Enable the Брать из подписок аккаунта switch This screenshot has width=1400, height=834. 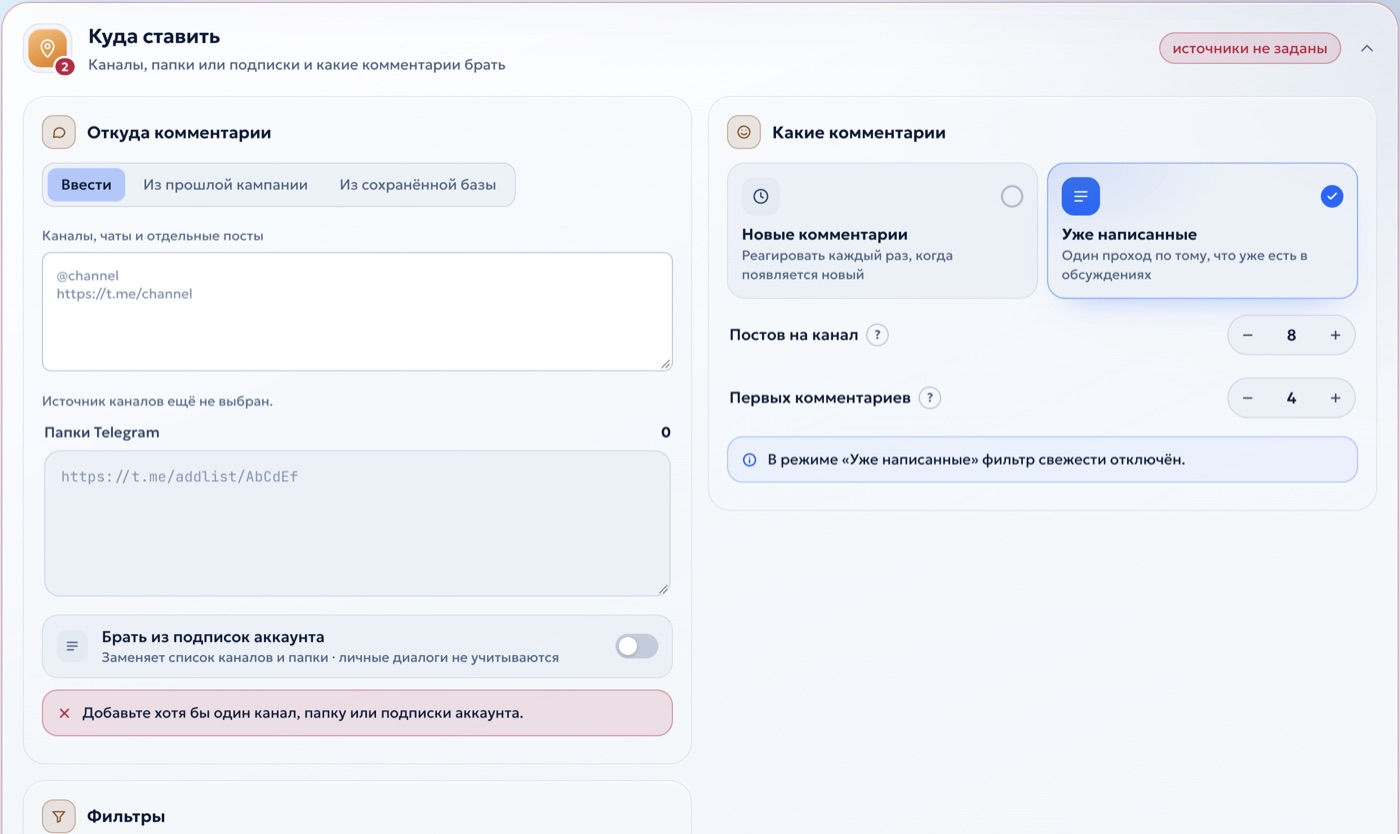[637, 646]
